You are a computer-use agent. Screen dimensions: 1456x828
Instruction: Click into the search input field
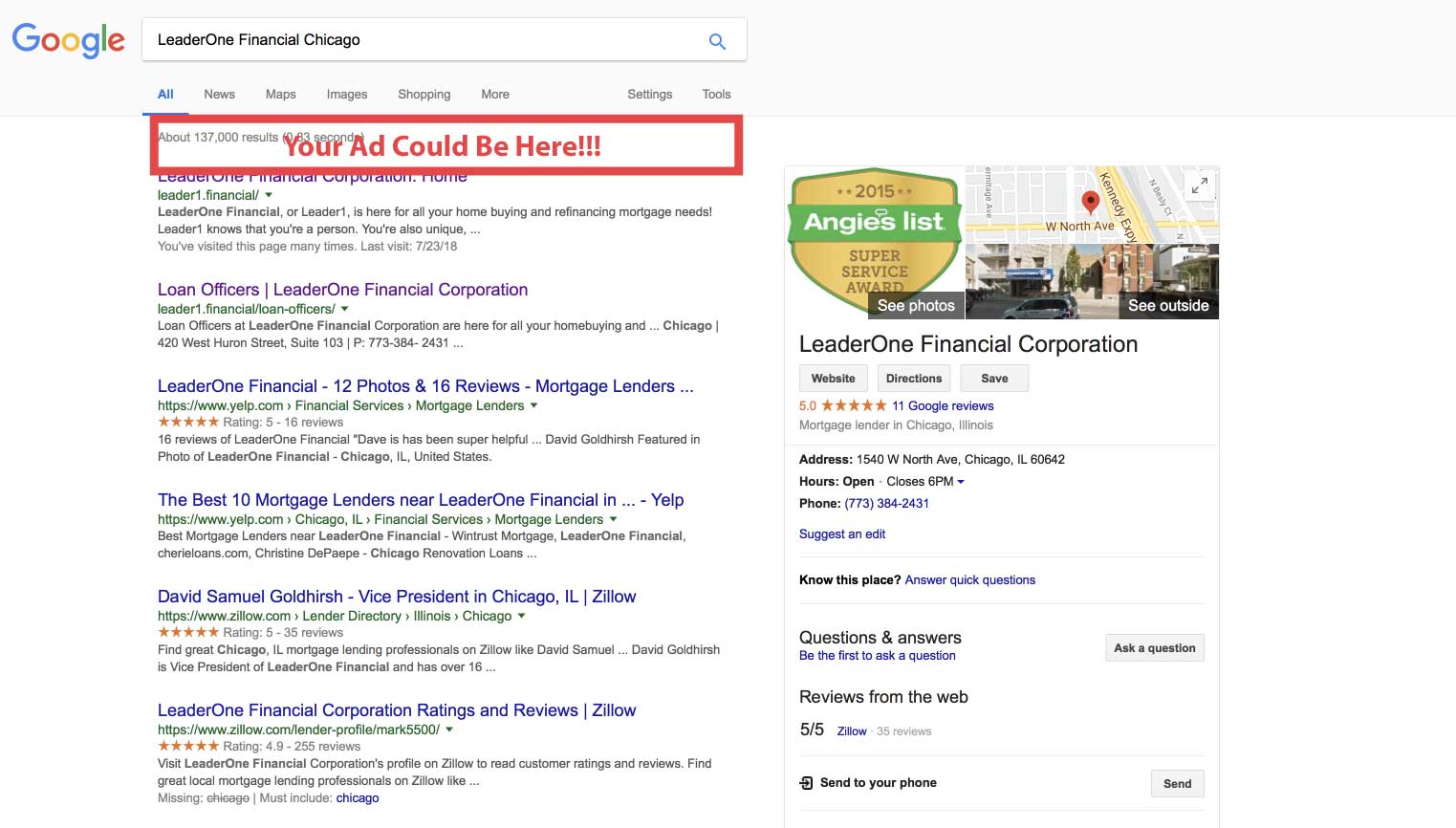pyautogui.click(x=421, y=40)
